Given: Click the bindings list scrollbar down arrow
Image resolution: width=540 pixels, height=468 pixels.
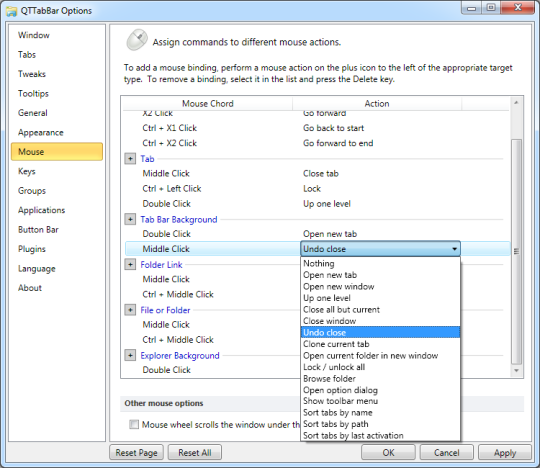Looking at the screenshot, I should pyautogui.click(x=516, y=371).
